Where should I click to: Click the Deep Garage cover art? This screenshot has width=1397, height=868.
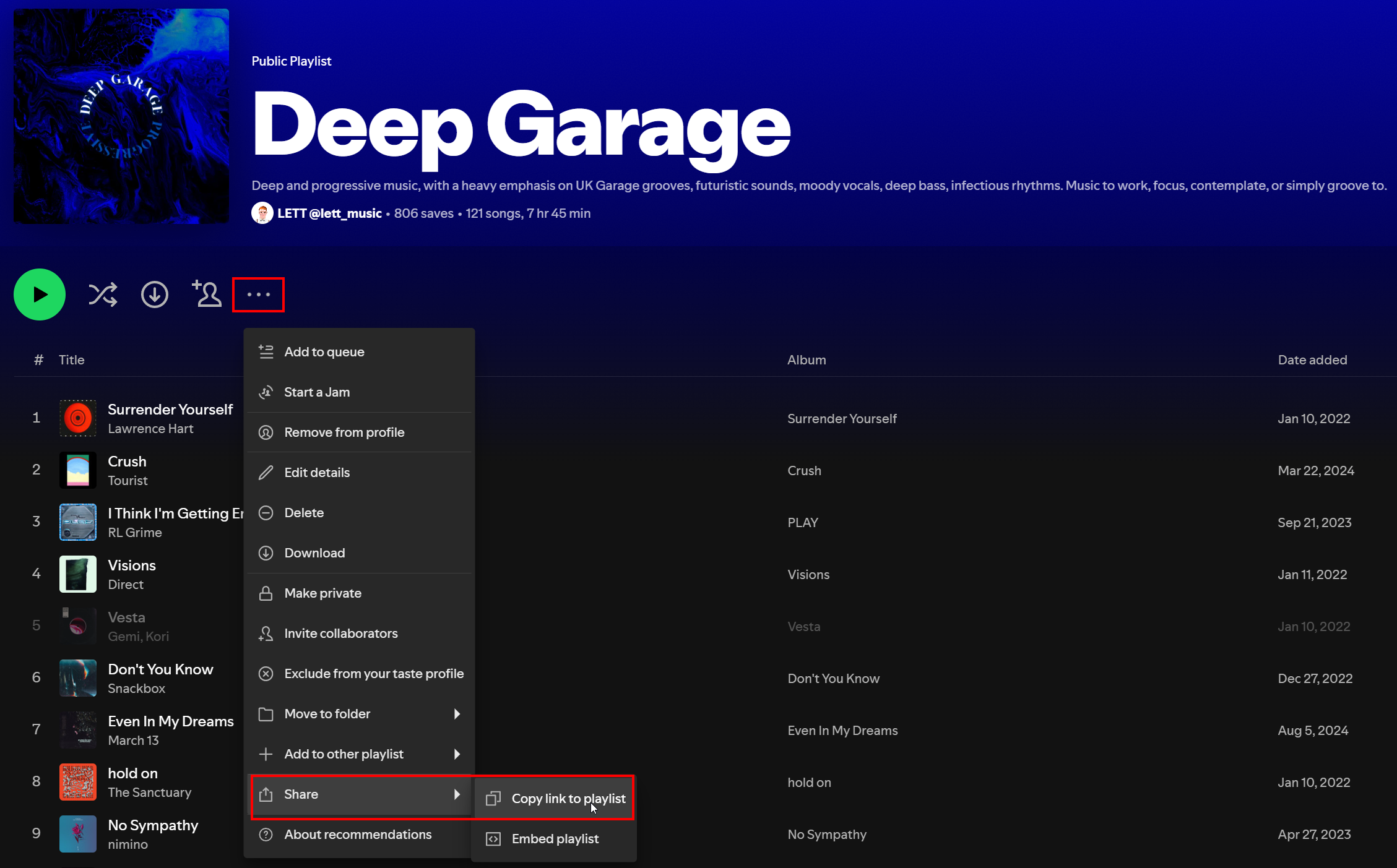121,116
